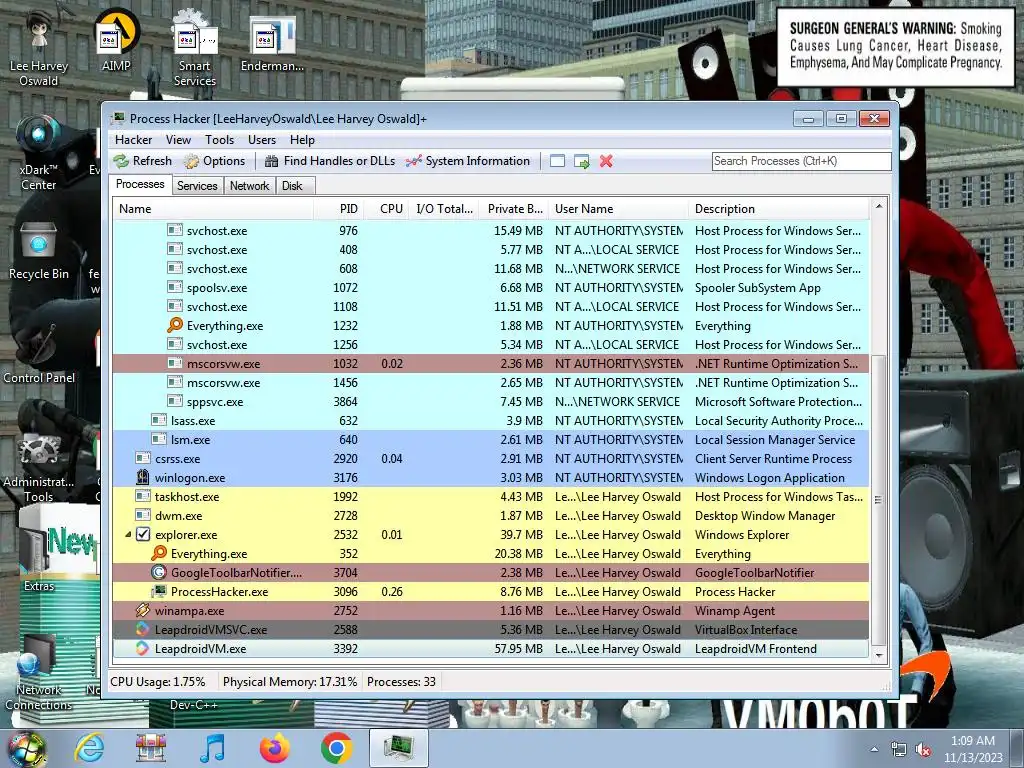
Task: Sort by the CPU column header
Action: [x=387, y=209]
